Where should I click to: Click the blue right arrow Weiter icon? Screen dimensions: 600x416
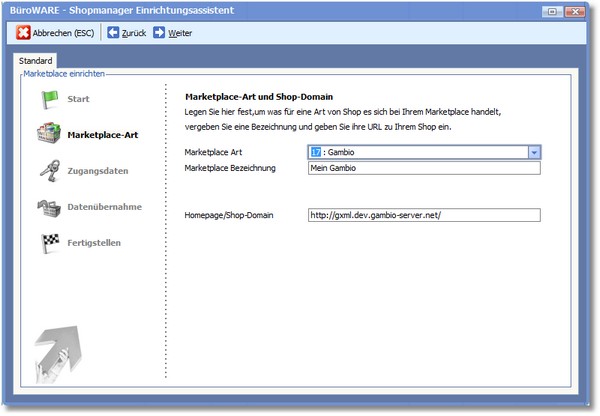[159, 33]
